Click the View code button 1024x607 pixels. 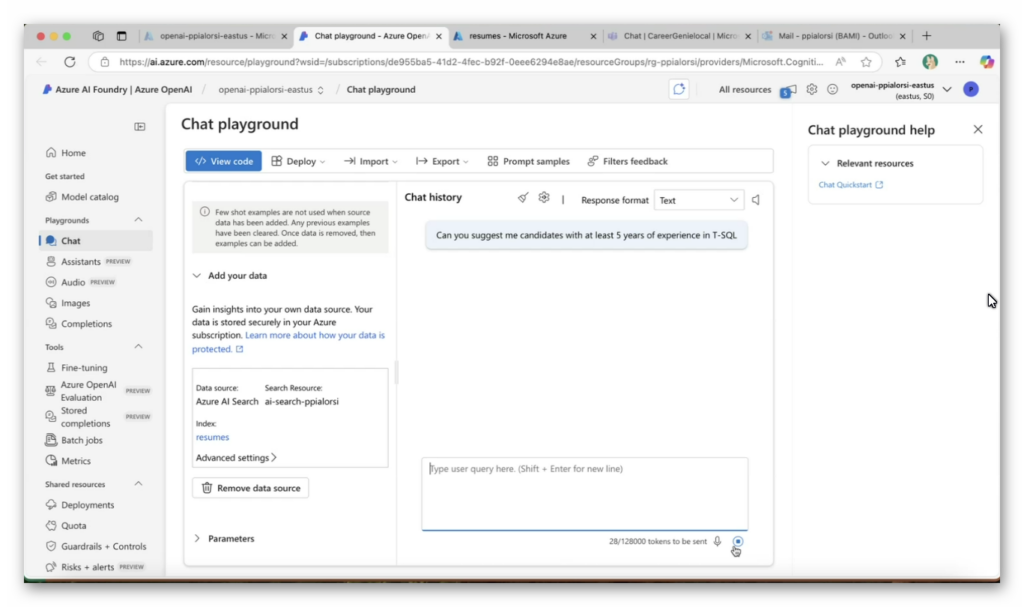pos(223,161)
